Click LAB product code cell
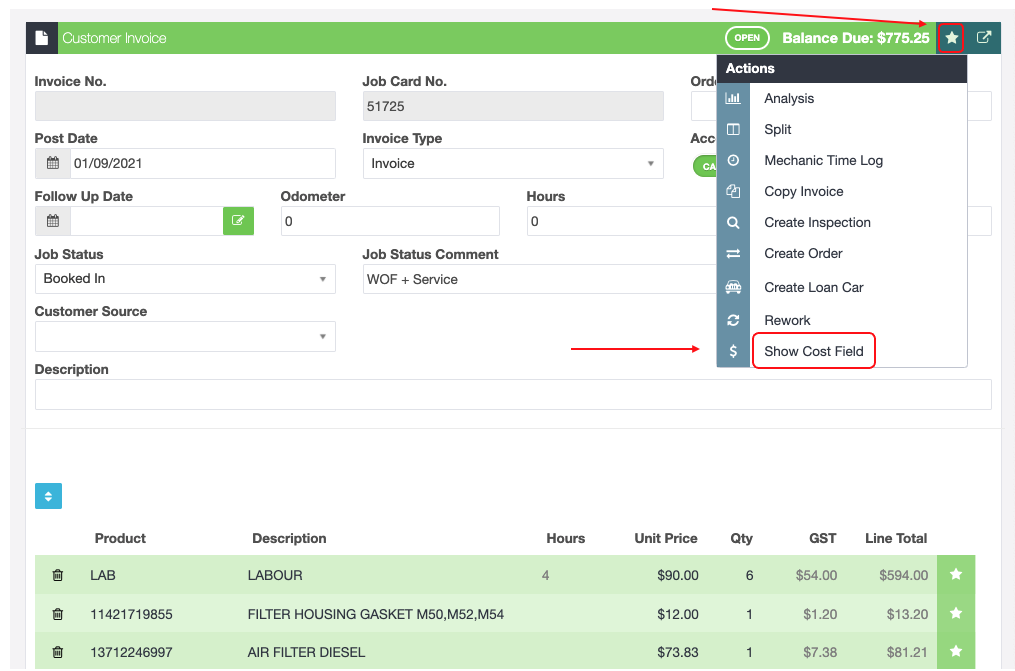 [103, 575]
